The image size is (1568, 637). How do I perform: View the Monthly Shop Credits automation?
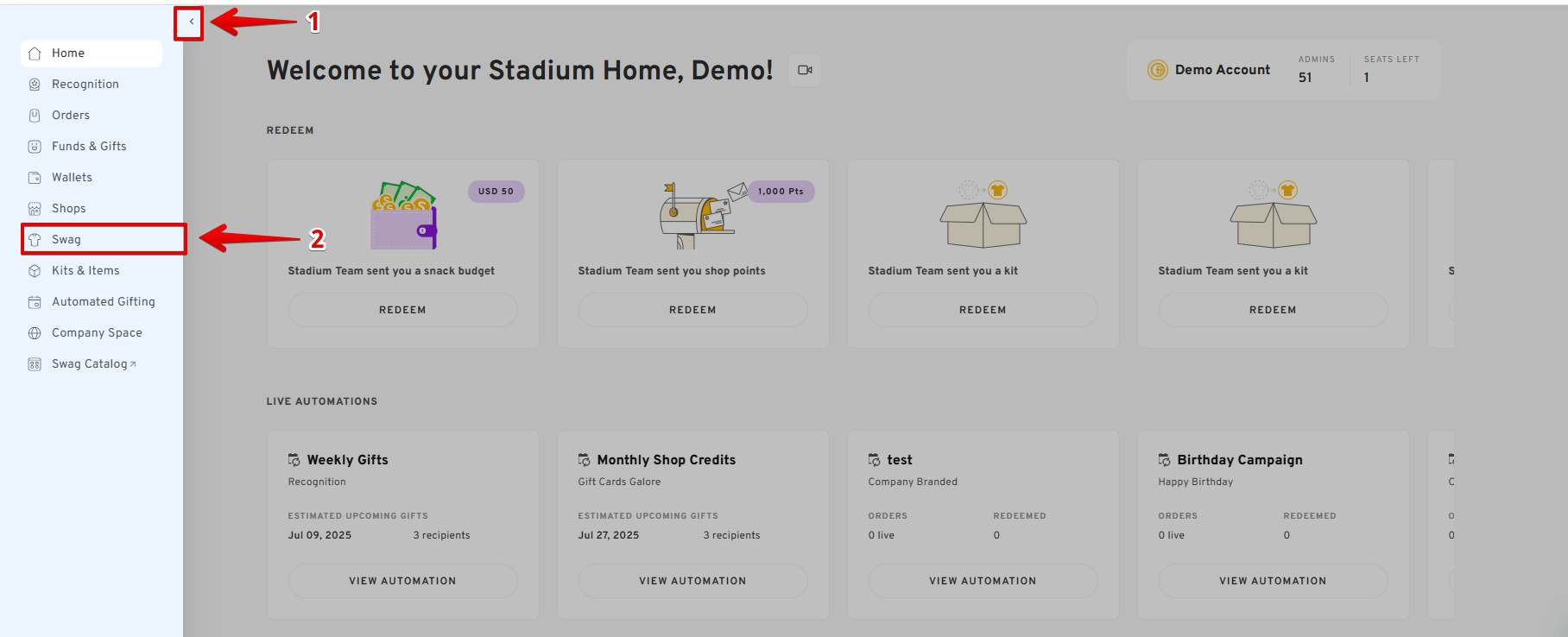coord(692,581)
